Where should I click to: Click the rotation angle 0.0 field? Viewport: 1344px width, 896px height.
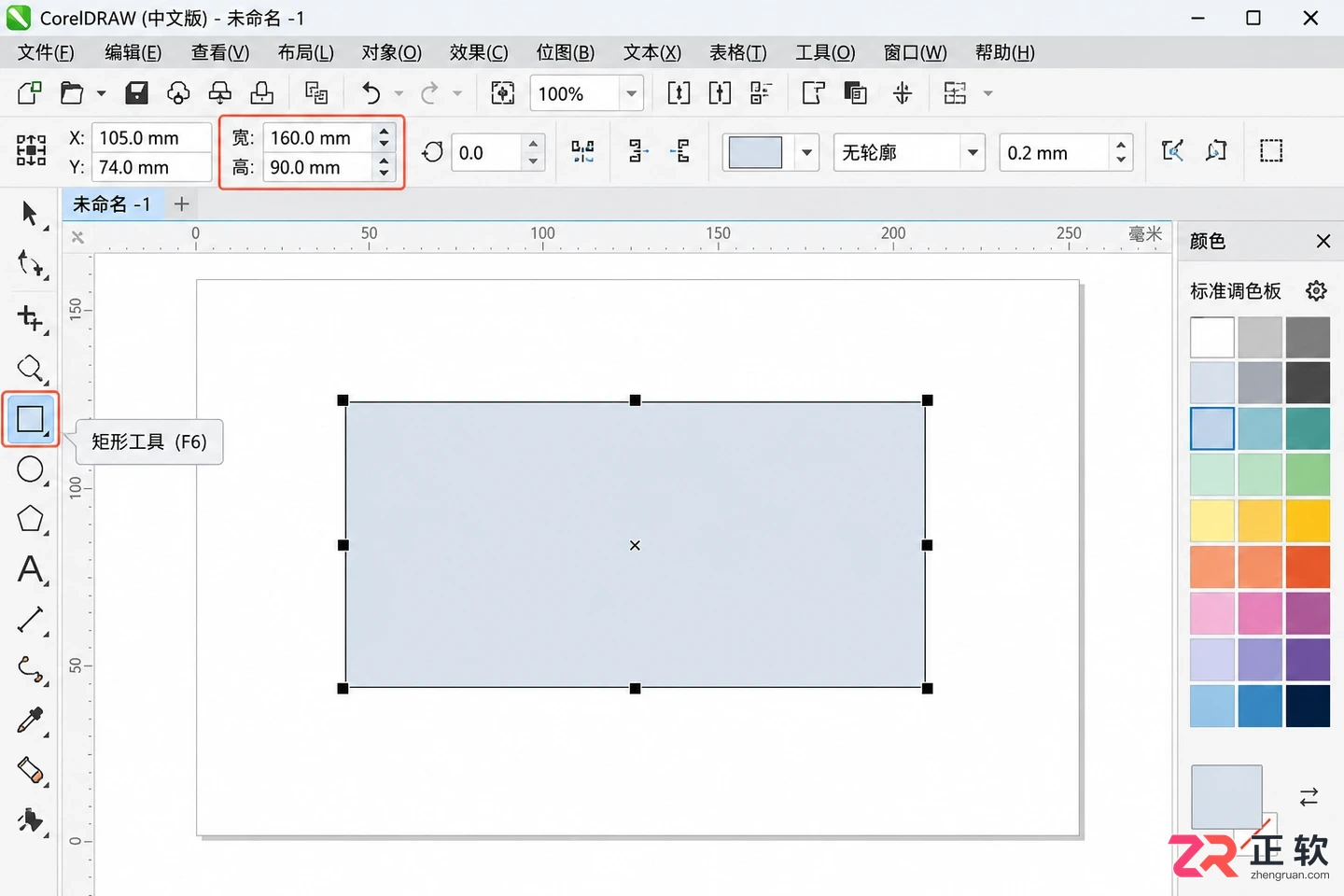tap(486, 152)
